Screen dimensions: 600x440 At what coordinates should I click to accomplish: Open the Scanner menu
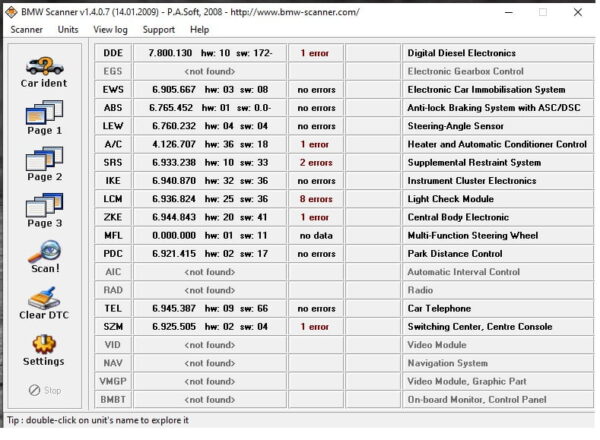[x=26, y=29]
